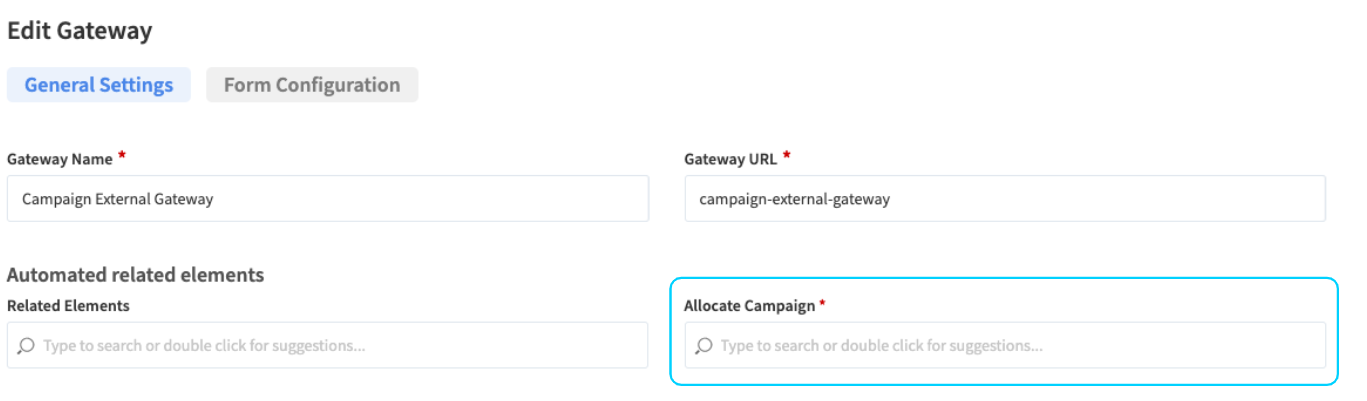Viewport: 1367px width, 401px height.
Task: Click the Gateway Name label
Action: pyautogui.click(x=59, y=159)
